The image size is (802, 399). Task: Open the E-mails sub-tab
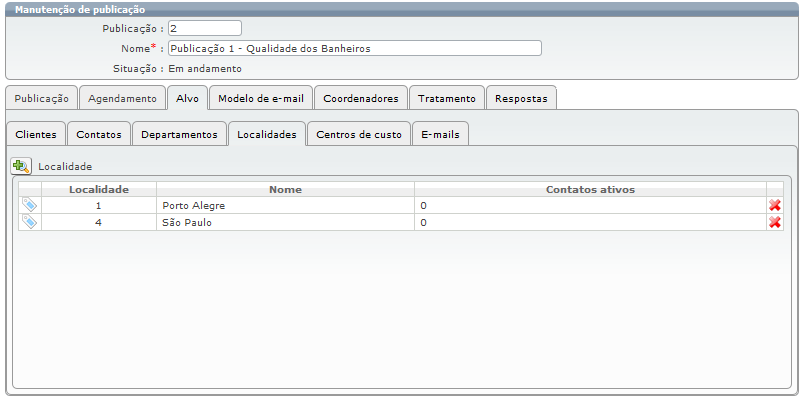440,135
